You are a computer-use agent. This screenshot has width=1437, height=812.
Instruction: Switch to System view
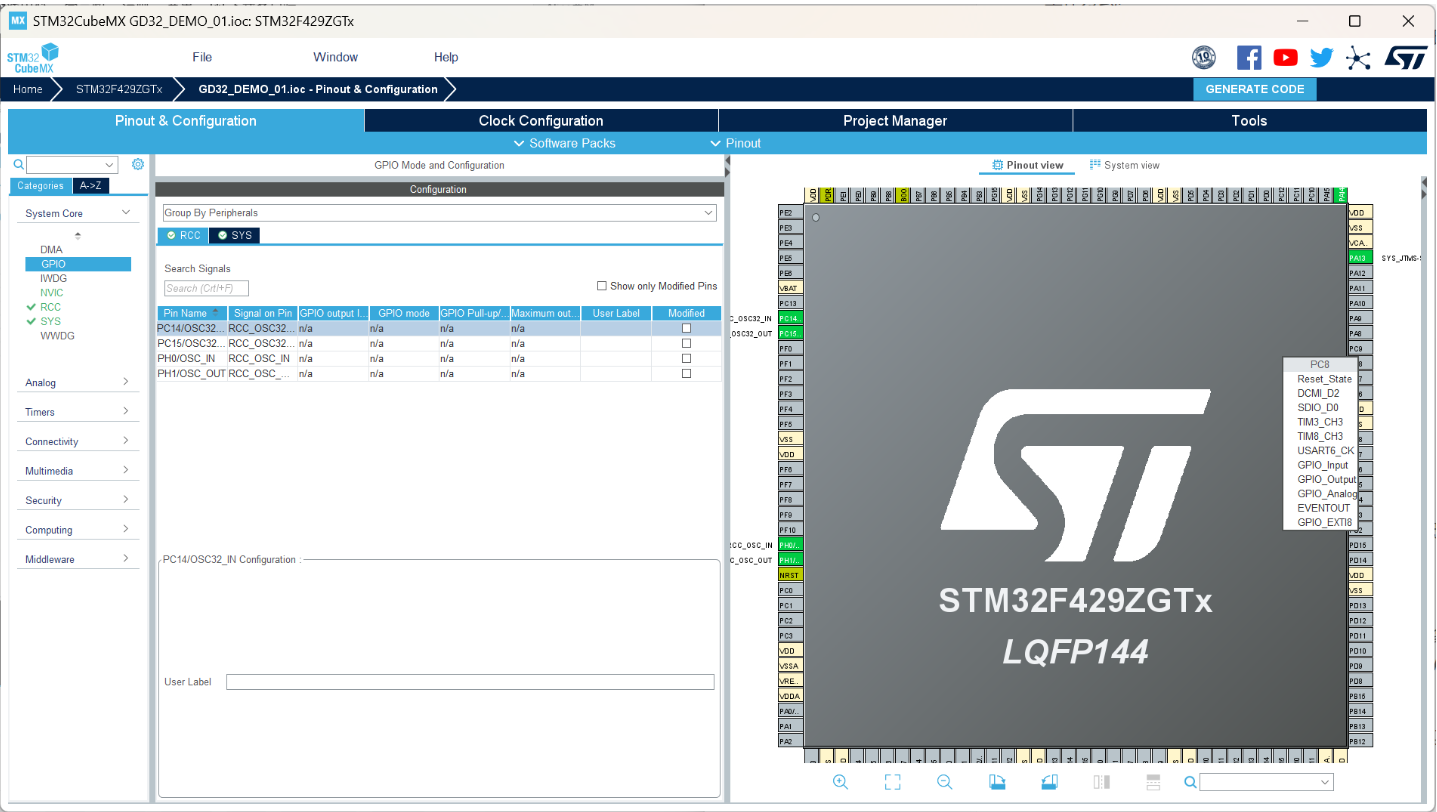click(1125, 165)
